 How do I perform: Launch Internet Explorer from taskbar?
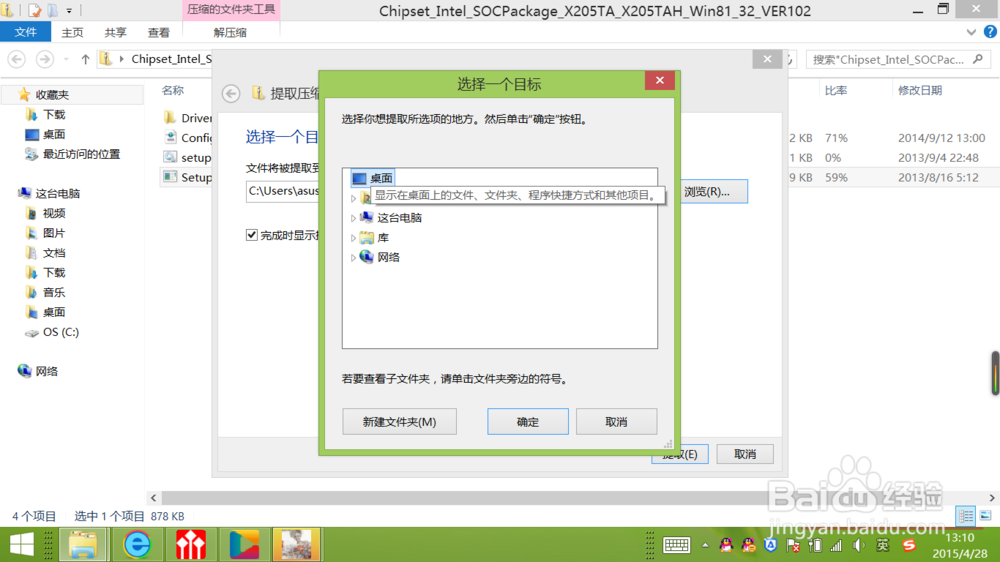point(136,545)
